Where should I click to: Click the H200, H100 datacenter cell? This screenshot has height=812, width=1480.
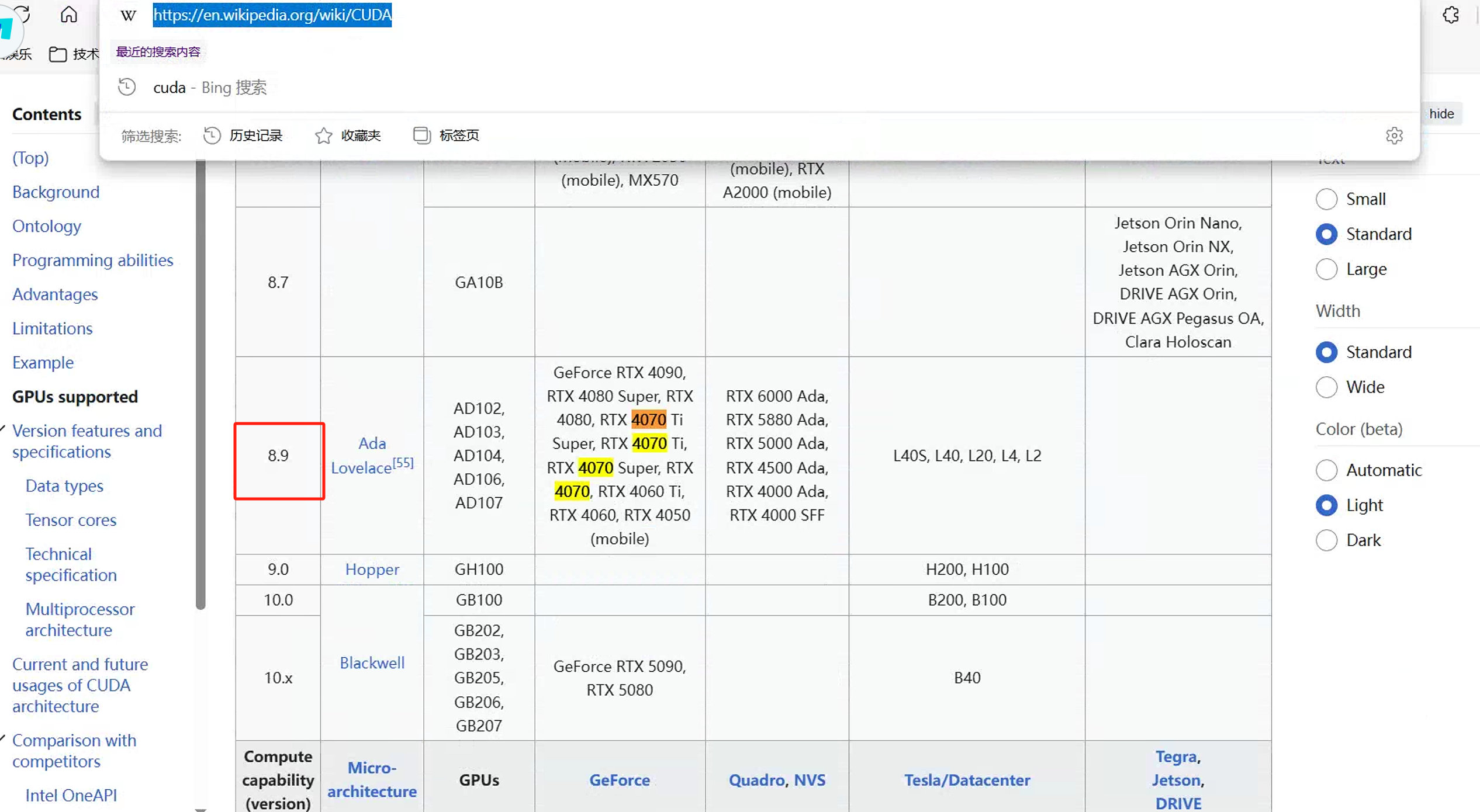[x=967, y=570]
